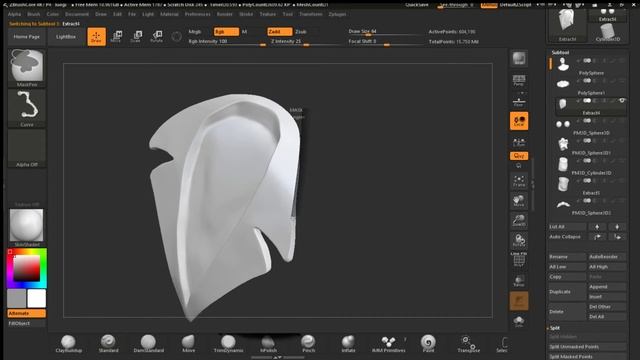640x360 pixels.
Task: Click the BPR render icon
Action: pos(519,59)
